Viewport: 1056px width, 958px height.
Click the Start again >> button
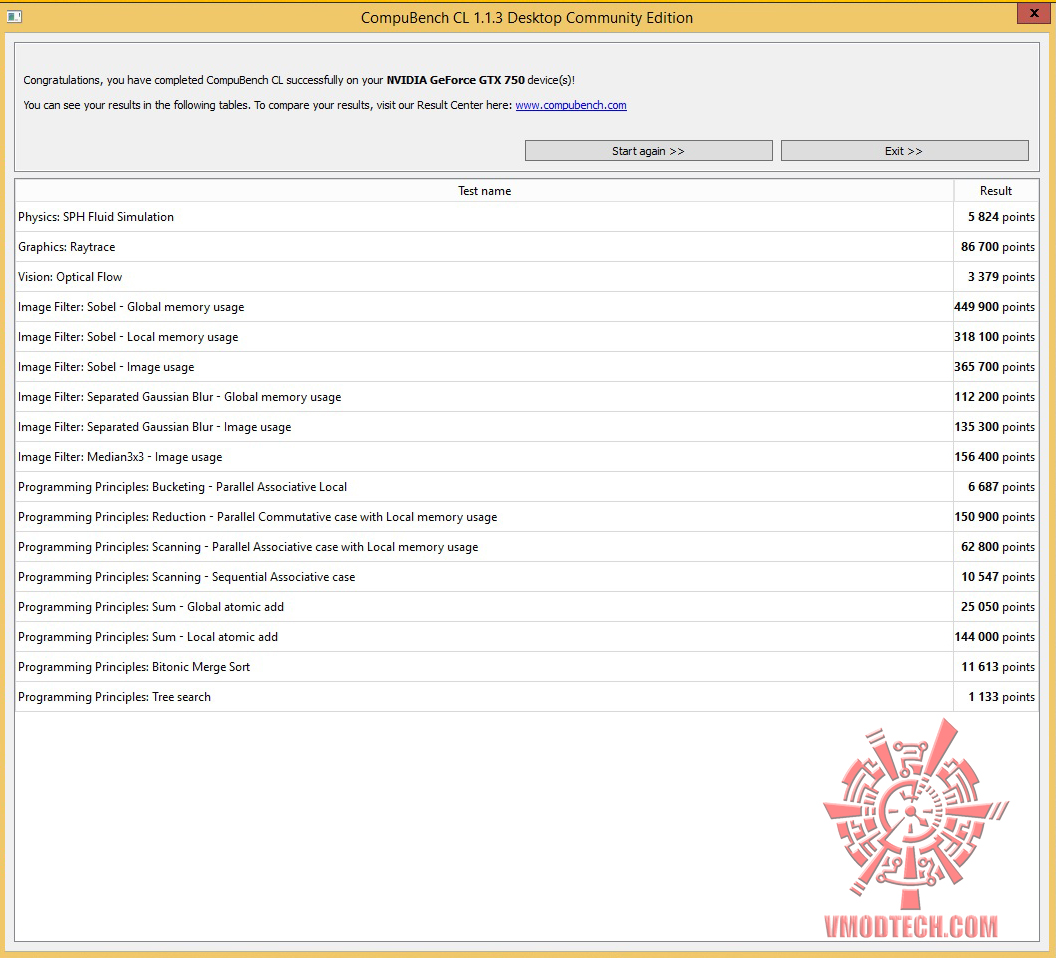648,151
